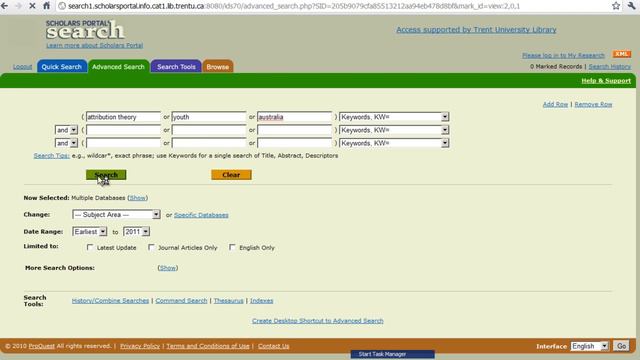The height and width of the screenshot is (360, 640).
Task: Open the Thesaurus link
Action: (x=229, y=300)
